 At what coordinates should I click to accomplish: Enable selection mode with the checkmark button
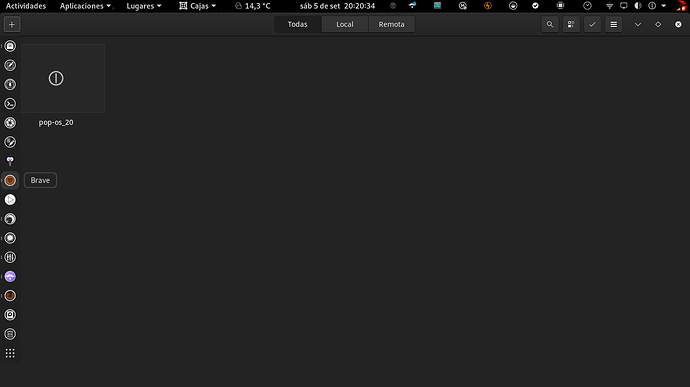click(x=592, y=25)
